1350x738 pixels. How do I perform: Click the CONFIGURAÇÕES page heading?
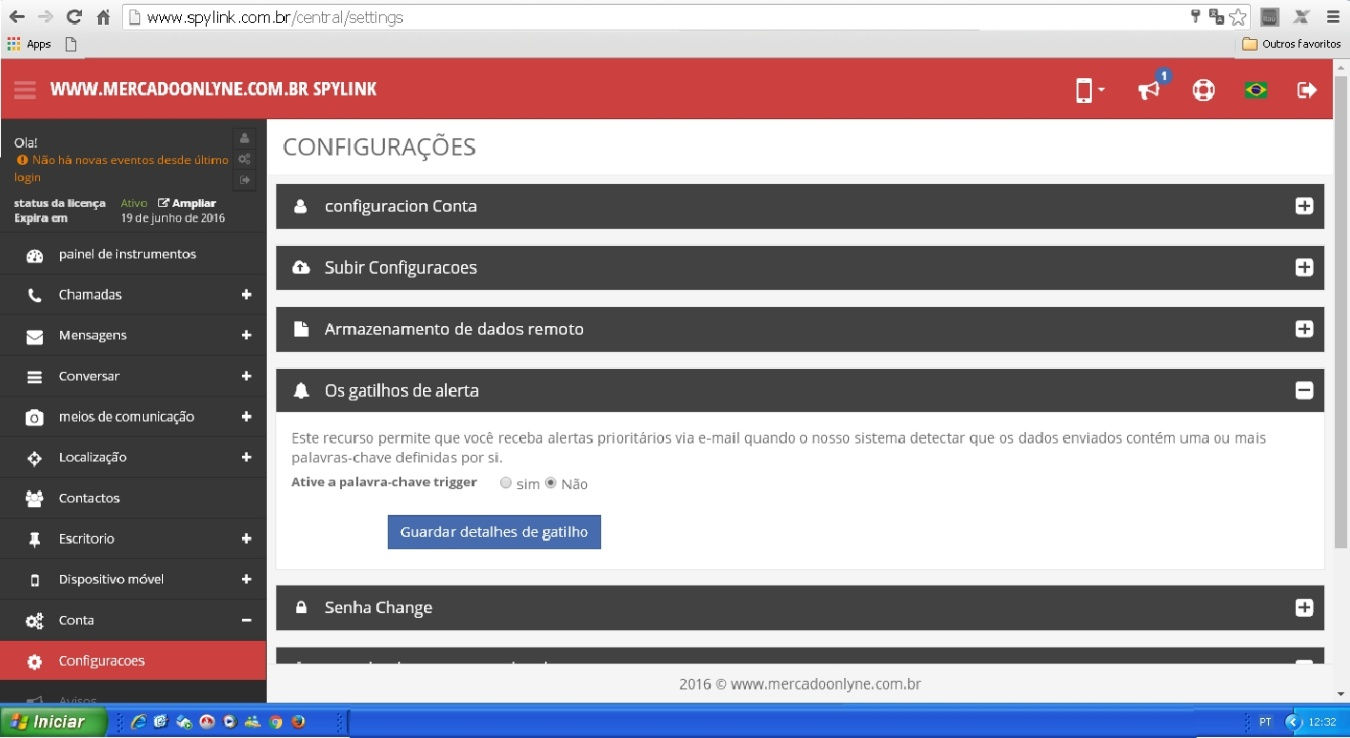tap(379, 148)
